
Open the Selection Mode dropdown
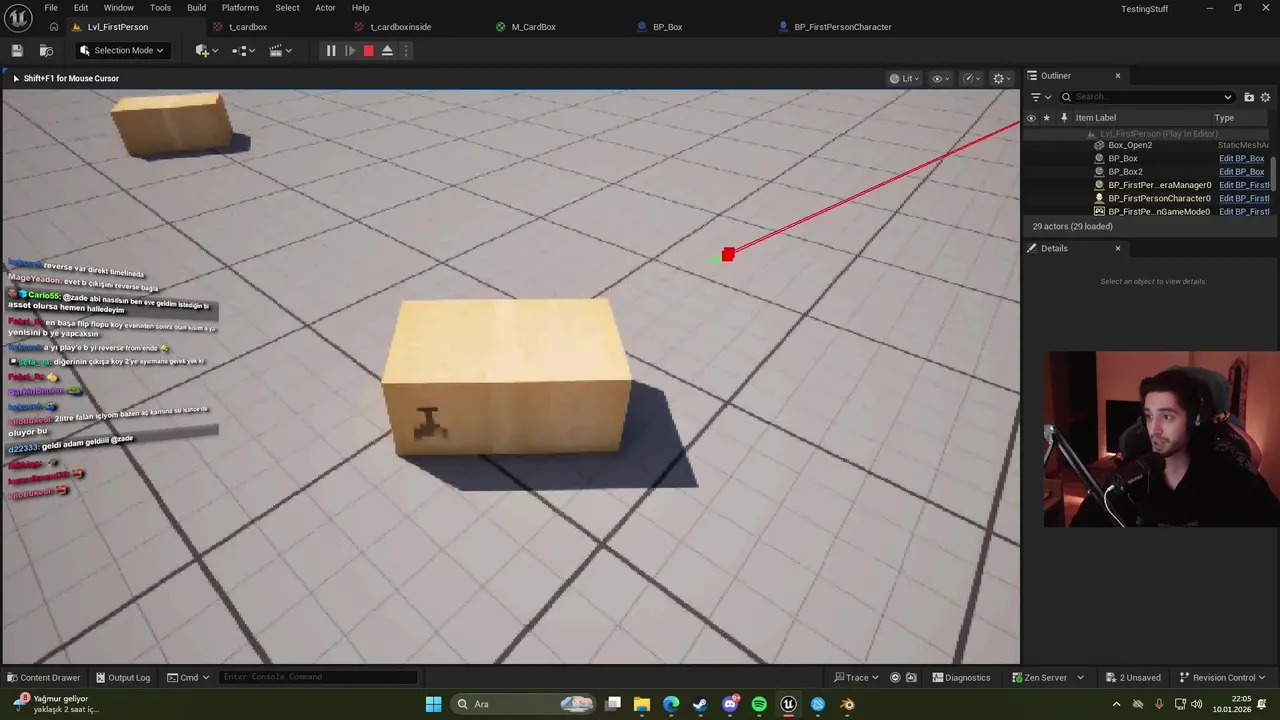(x=121, y=50)
